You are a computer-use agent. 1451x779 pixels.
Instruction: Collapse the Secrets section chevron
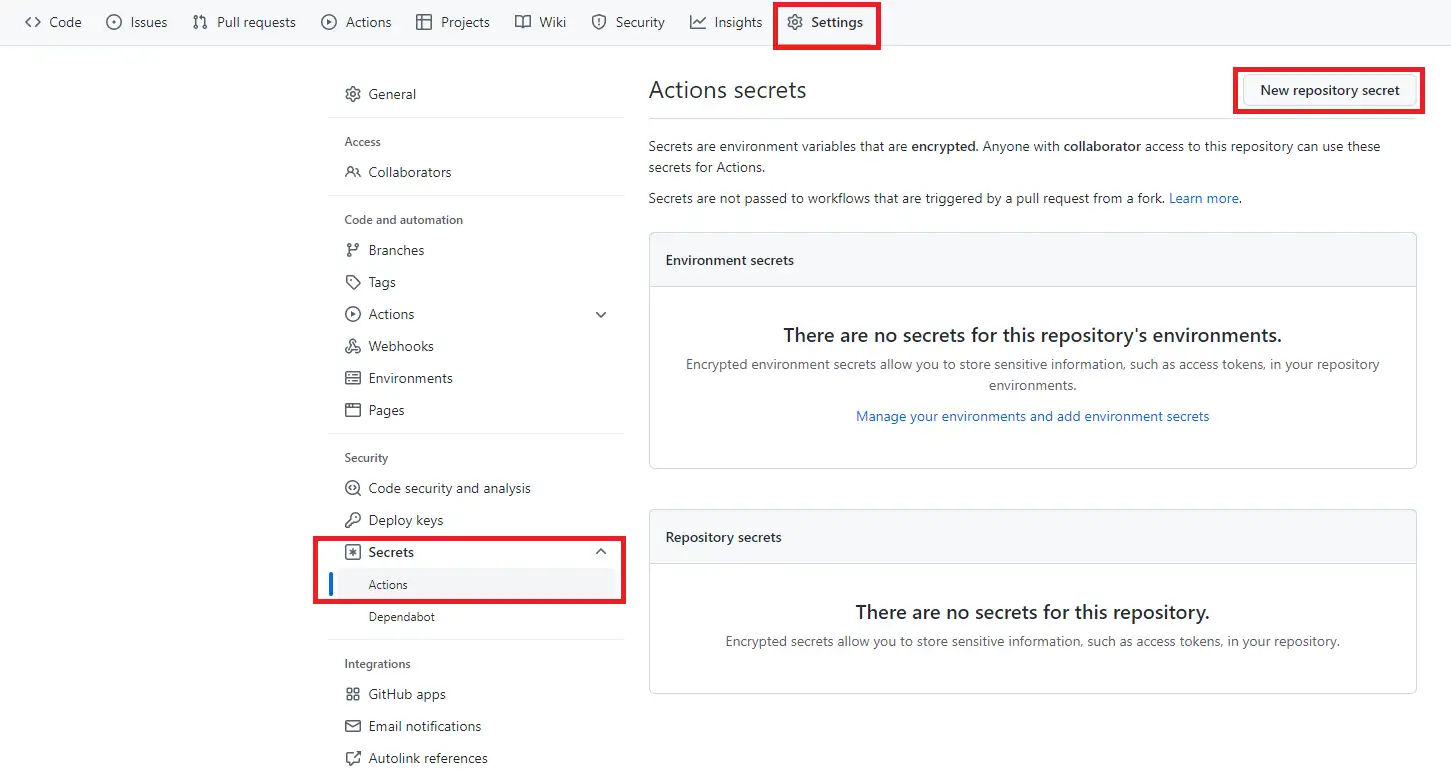click(x=601, y=552)
